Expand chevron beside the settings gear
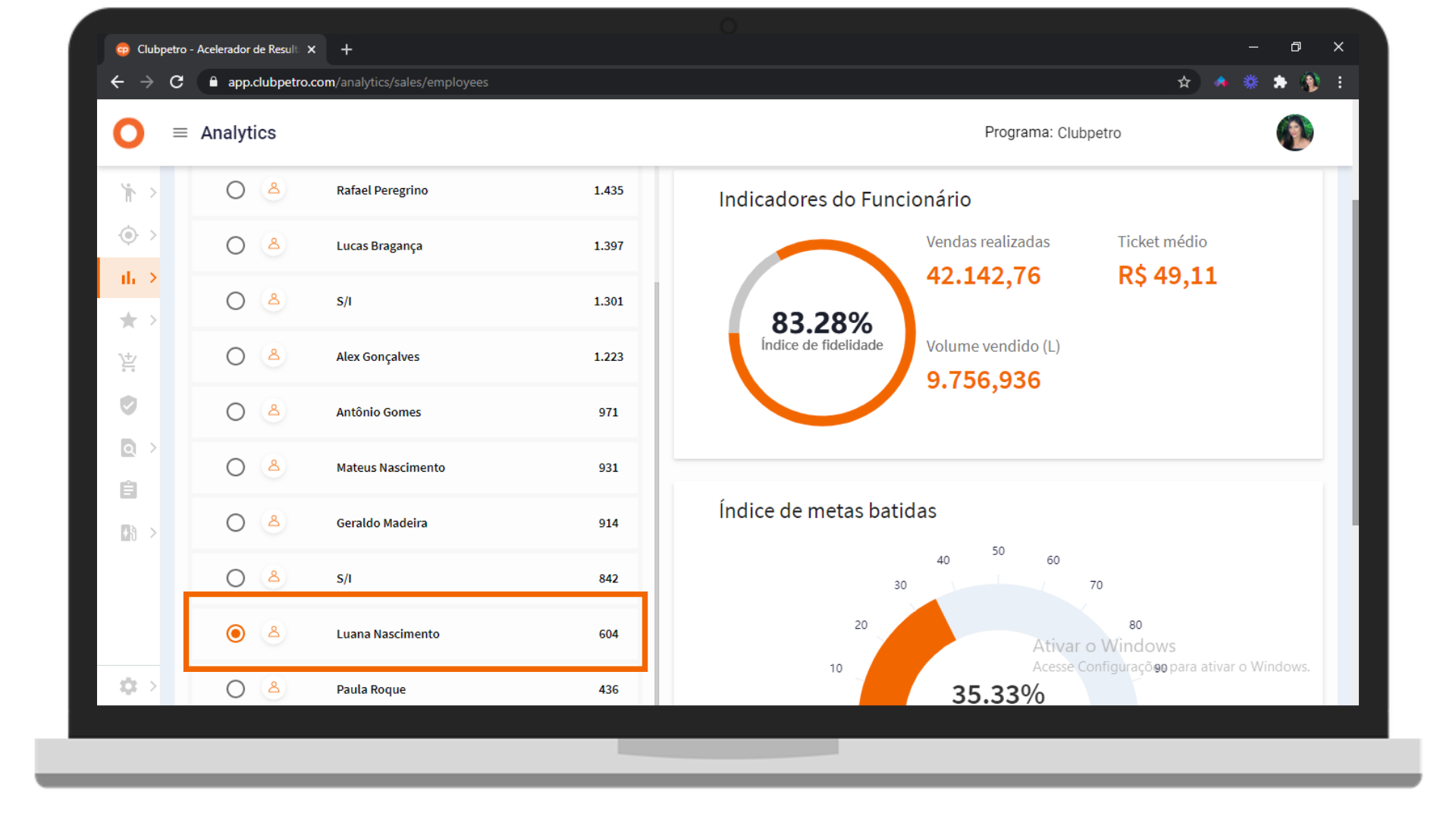This screenshot has height=819, width=1456. pos(153,686)
